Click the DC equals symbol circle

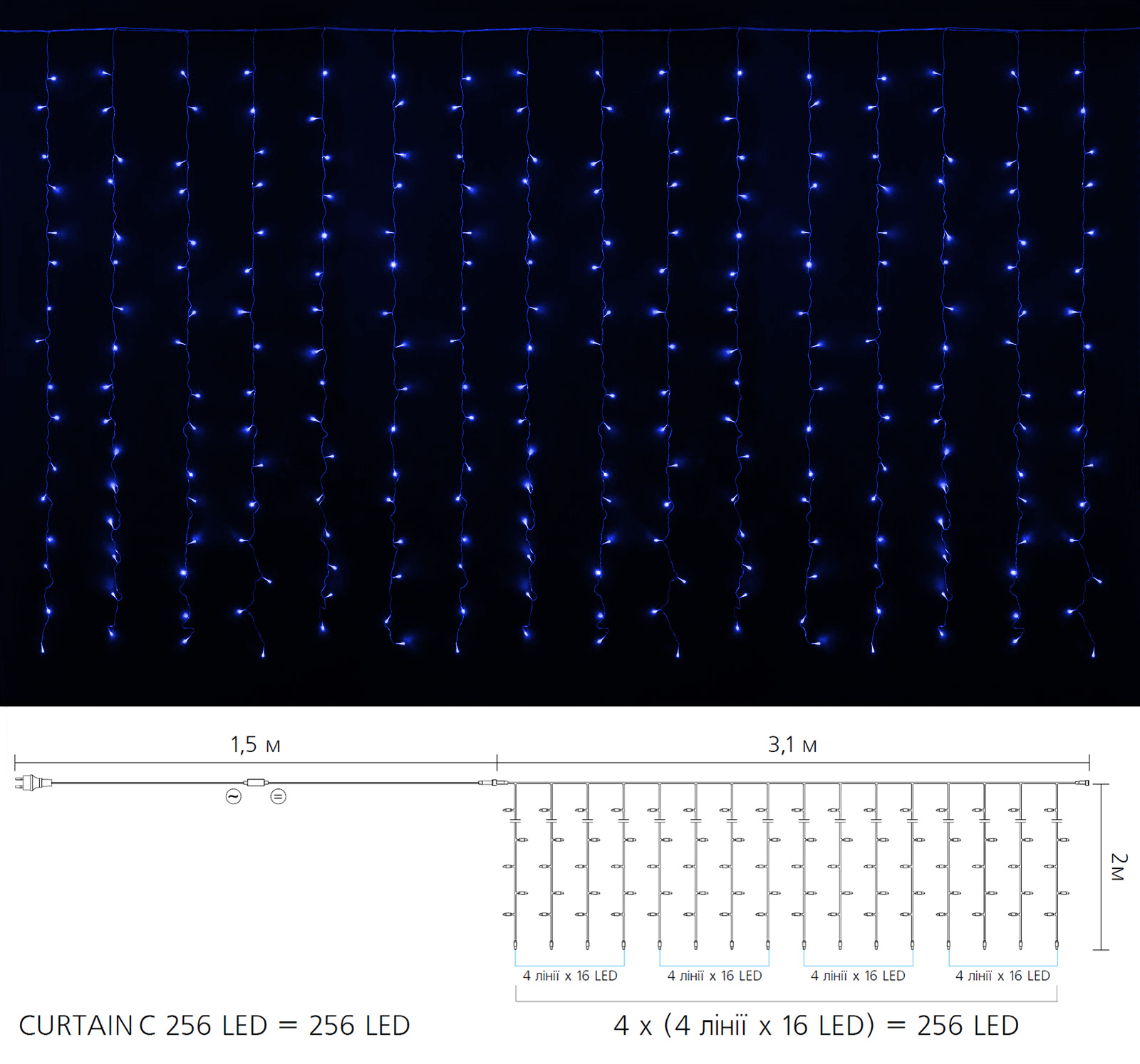(x=279, y=796)
